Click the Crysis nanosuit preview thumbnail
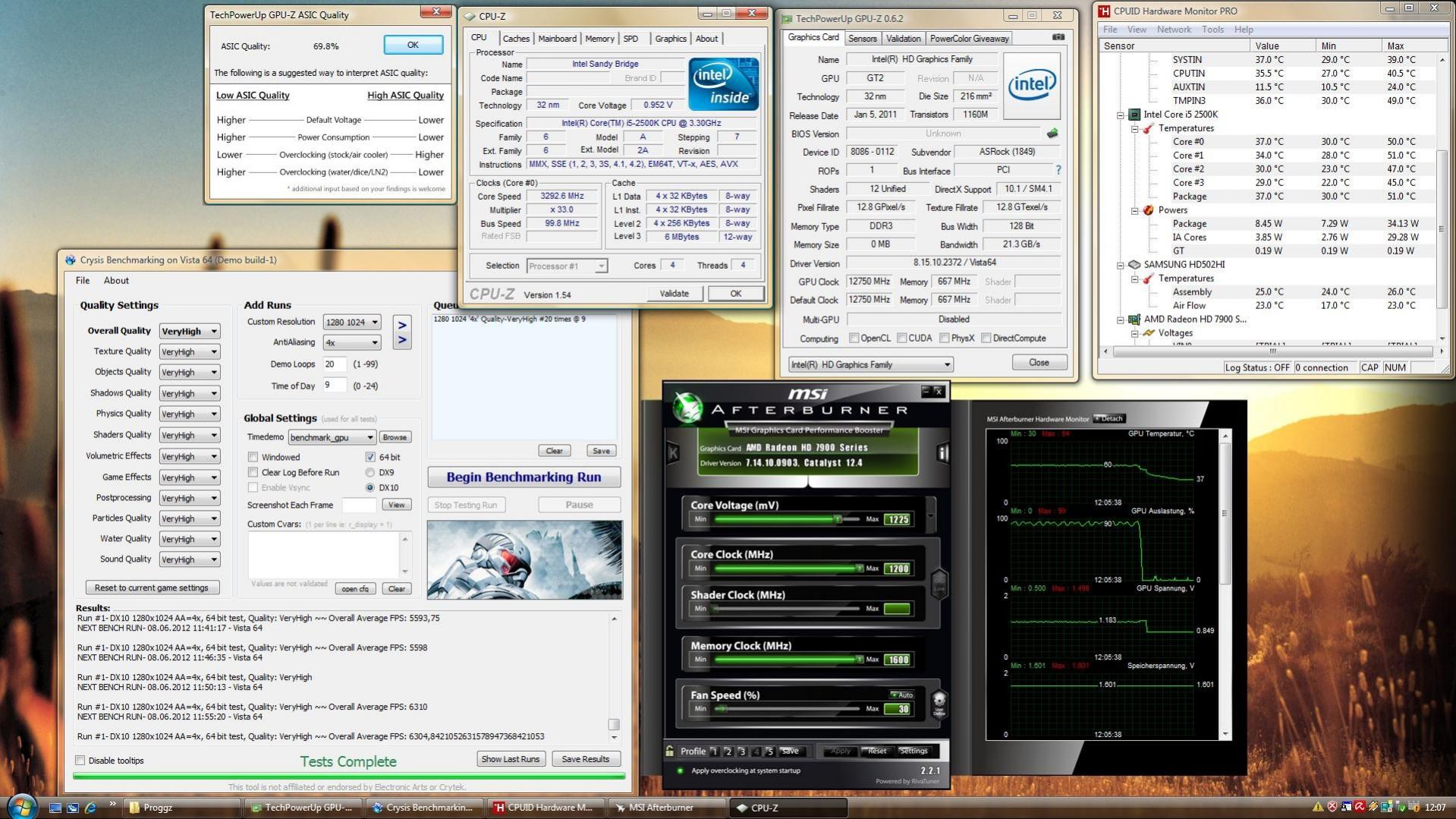This screenshot has height=819, width=1456. (524, 560)
